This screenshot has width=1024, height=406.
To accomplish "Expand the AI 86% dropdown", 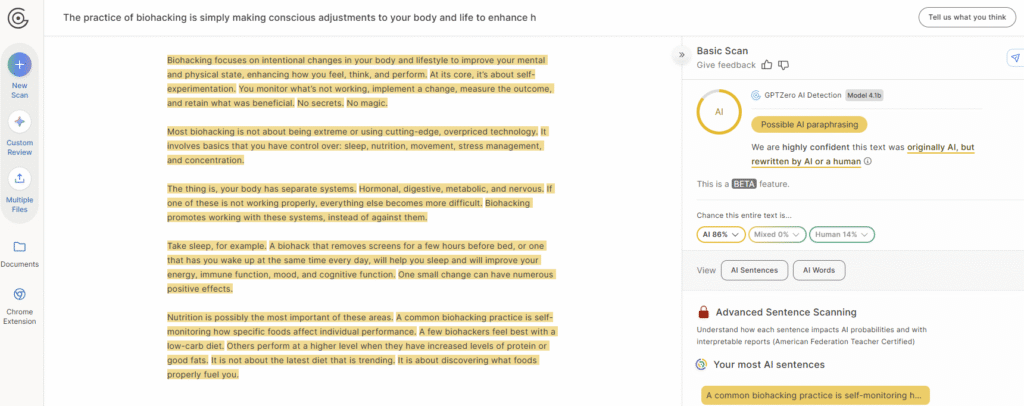I will pos(720,234).
